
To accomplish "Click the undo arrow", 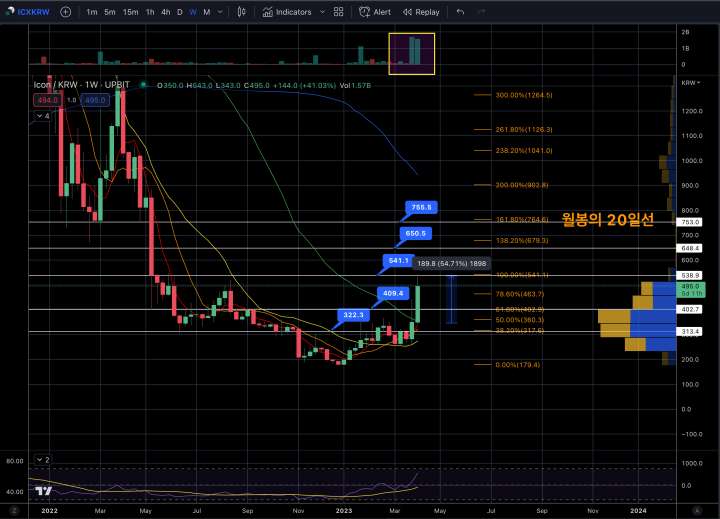I will click(460, 12).
